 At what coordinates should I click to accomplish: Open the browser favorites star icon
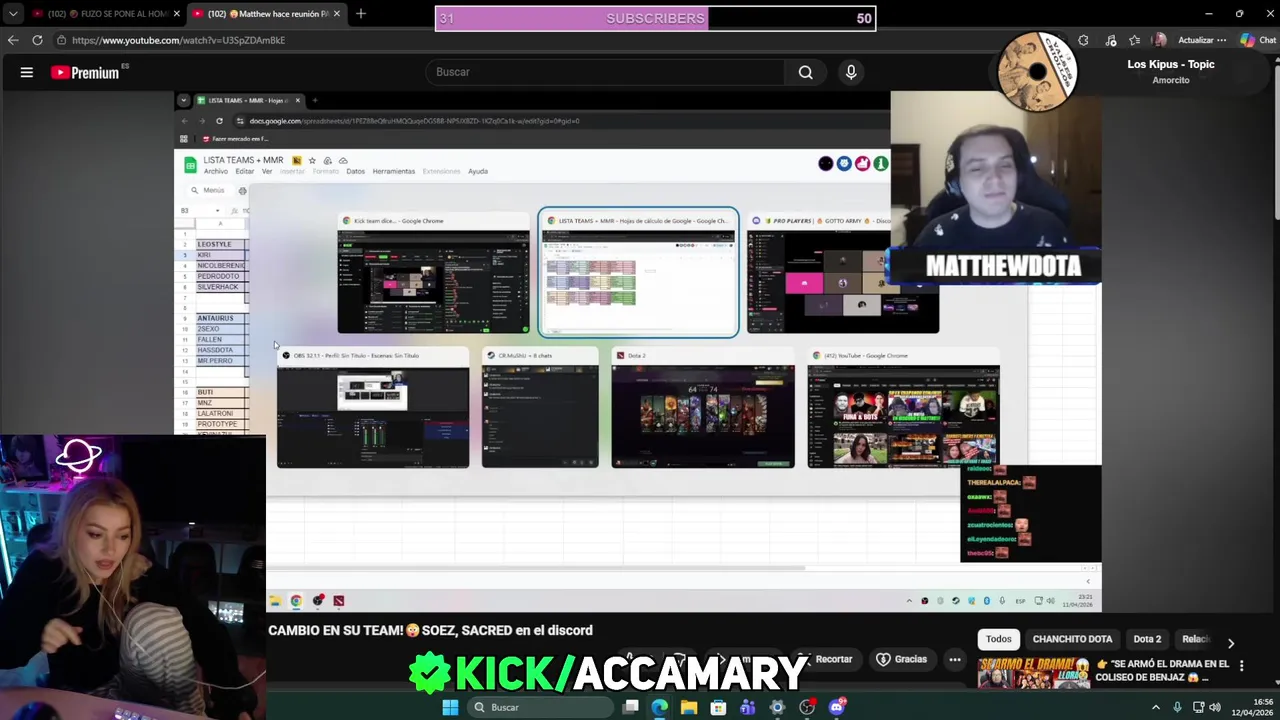1134,40
